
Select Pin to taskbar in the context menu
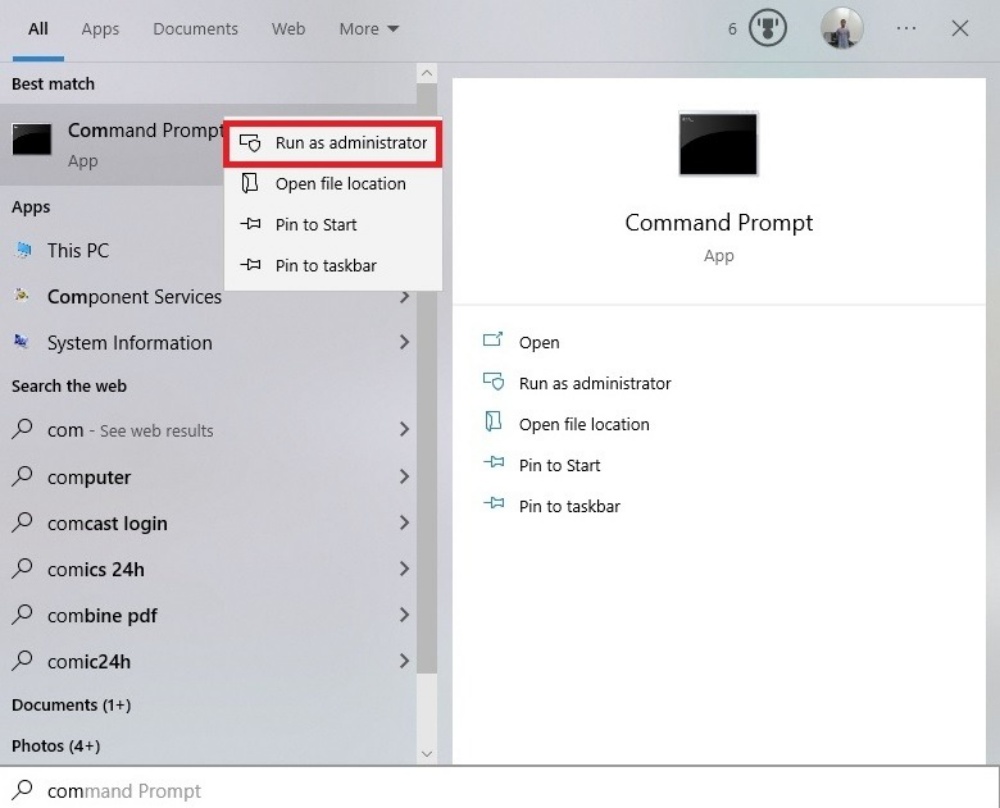(314, 265)
